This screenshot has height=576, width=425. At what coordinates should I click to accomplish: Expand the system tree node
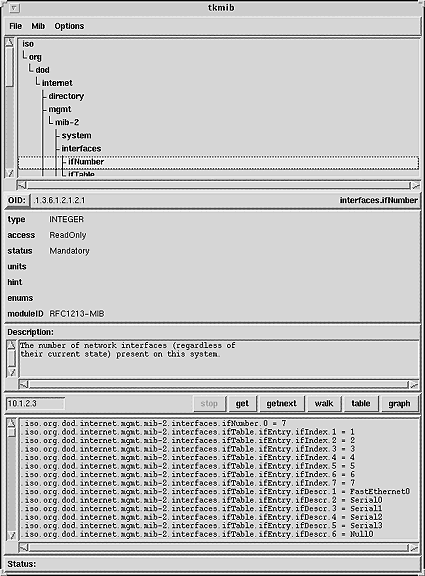[76, 135]
